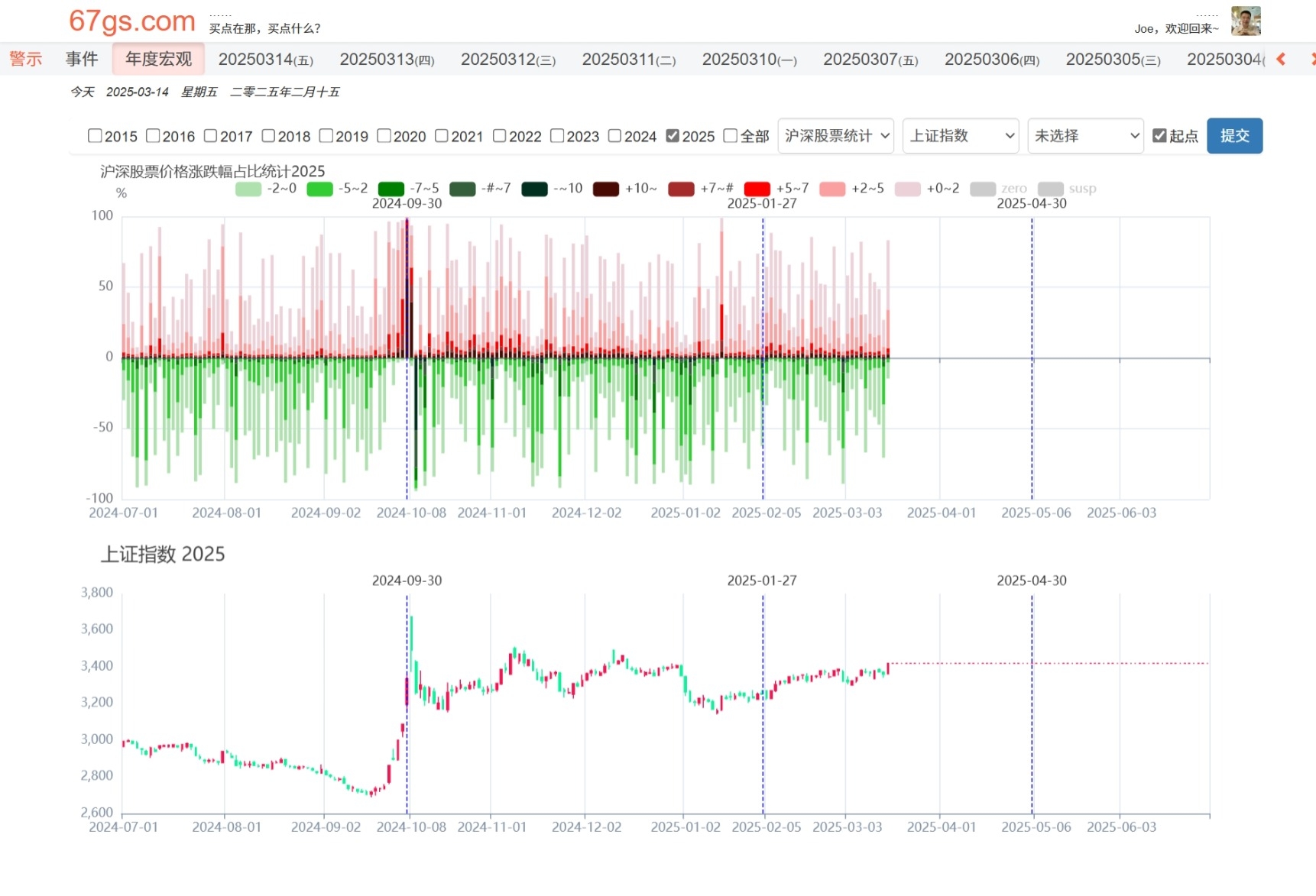Open the 事件 tab
1316x896 pixels.
[x=82, y=59]
